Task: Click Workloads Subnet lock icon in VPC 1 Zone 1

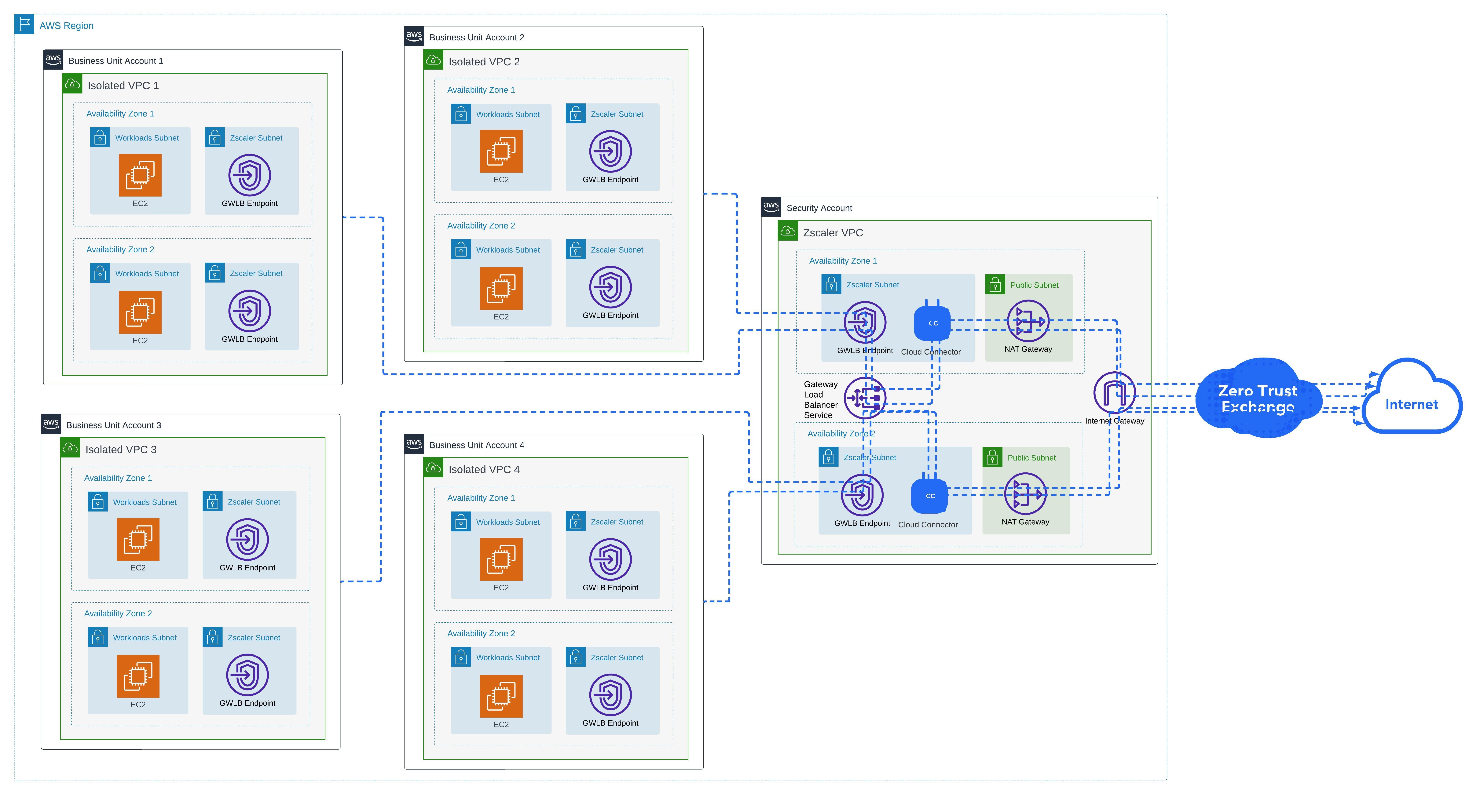Action: click(100, 137)
